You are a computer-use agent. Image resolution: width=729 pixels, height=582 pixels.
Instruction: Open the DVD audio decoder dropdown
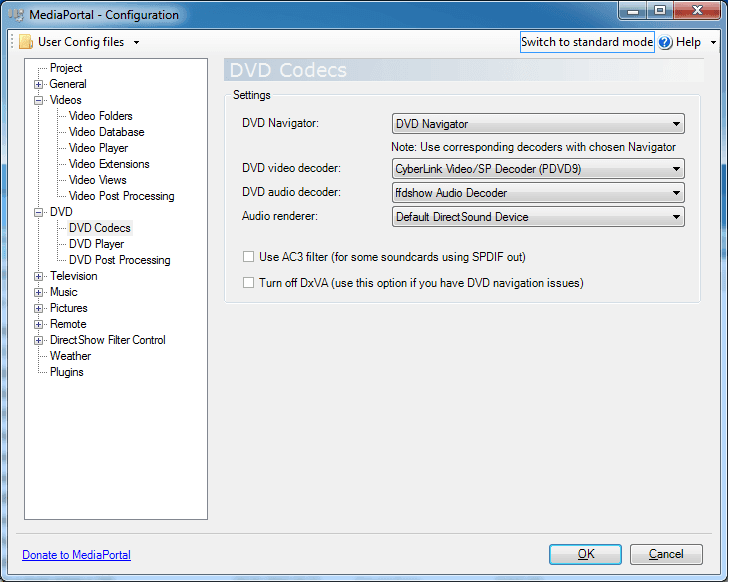(538, 192)
